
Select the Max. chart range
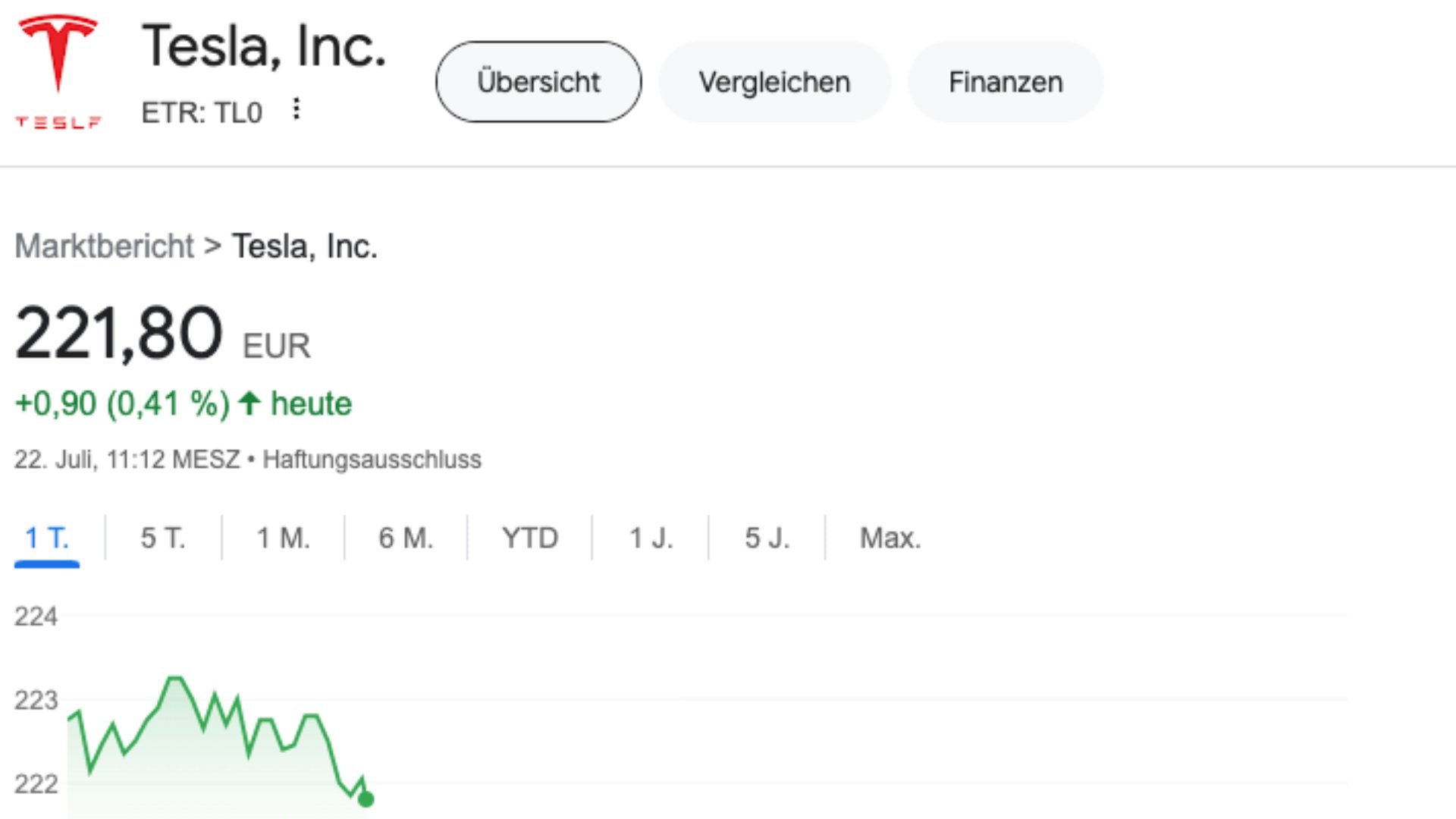pos(890,538)
